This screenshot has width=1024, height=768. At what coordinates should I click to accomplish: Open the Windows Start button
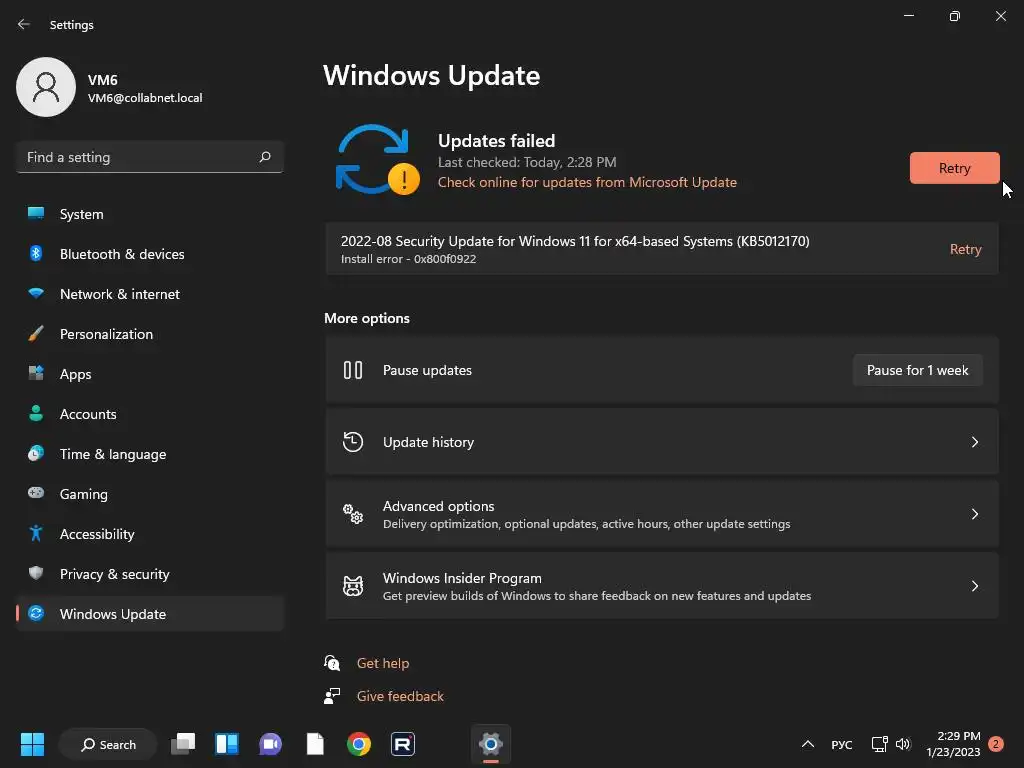(32, 744)
